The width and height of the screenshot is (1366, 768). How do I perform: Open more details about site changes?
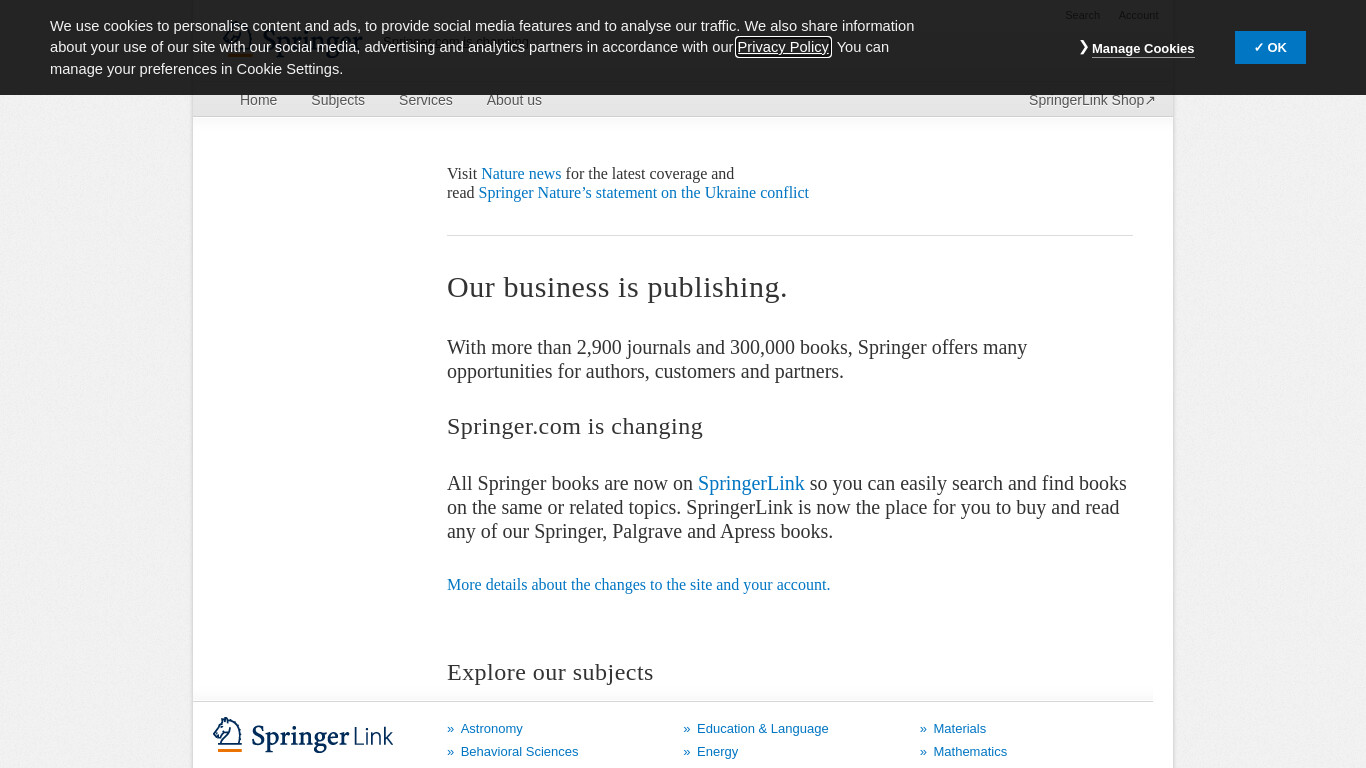point(638,585)
